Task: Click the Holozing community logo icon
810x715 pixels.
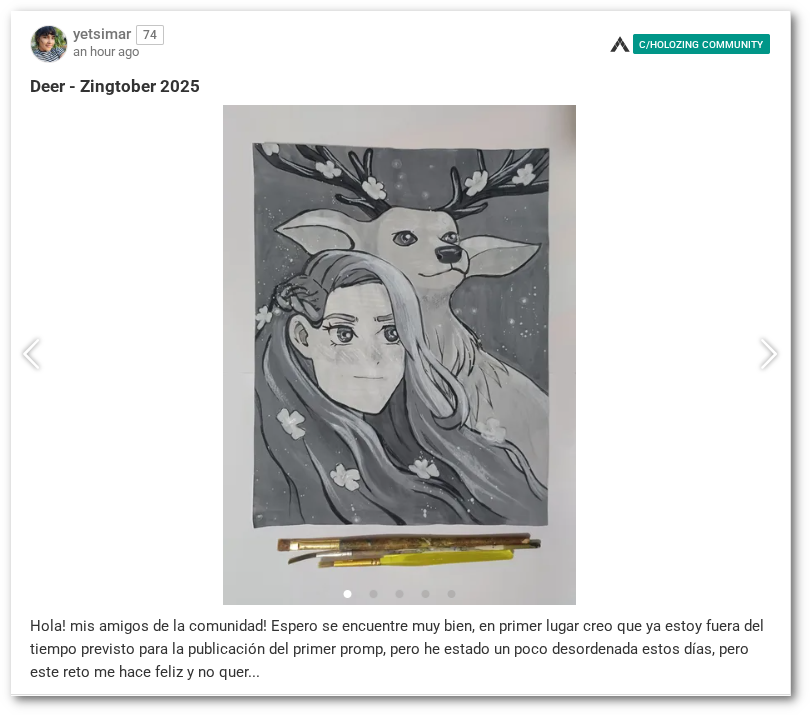Action: [619, 44]
